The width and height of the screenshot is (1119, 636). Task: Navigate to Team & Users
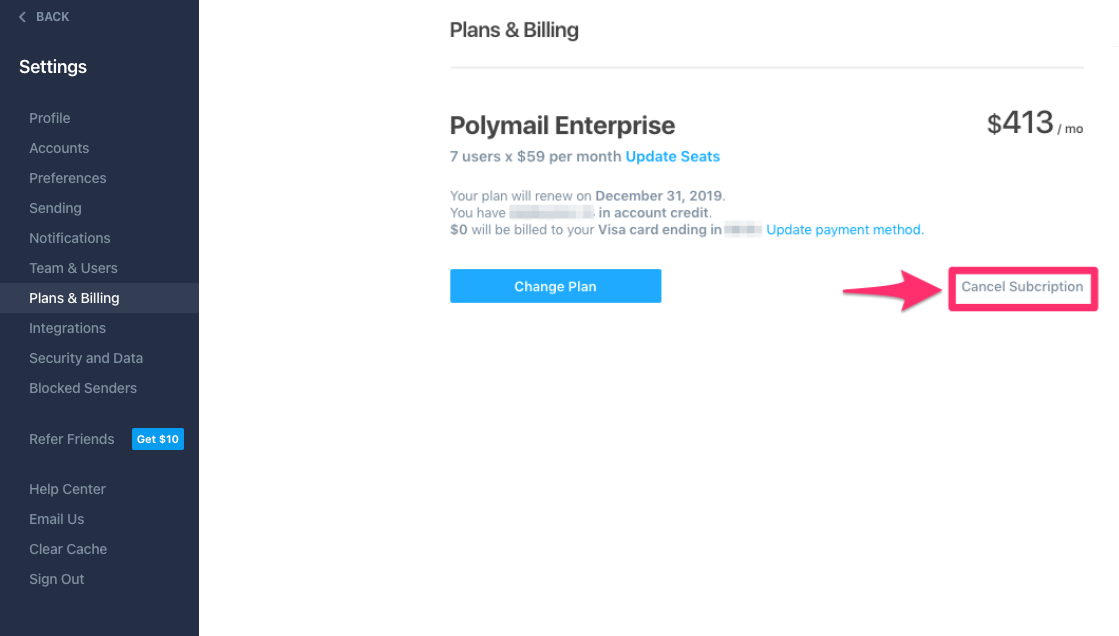[x=73, y=268]
